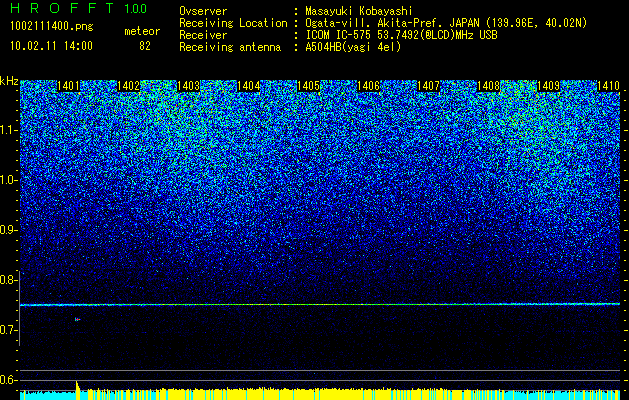Click the 0.7 kHz frequency axis label
The image size is (629, 400).
click(x=8, y=330)
